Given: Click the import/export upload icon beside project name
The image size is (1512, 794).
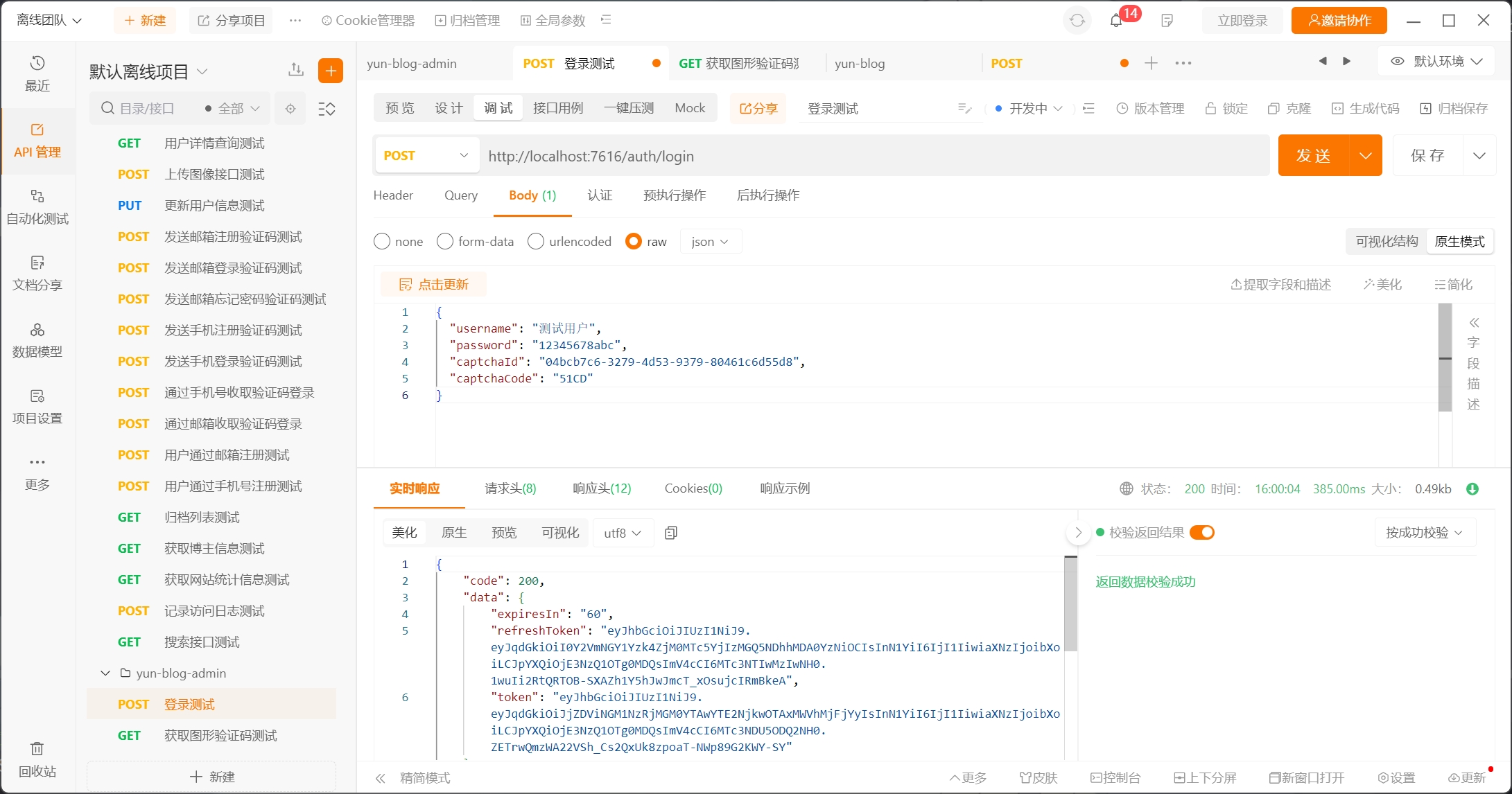Looking at the screenshot, I should pyautogui.click(x=296, y=69).
